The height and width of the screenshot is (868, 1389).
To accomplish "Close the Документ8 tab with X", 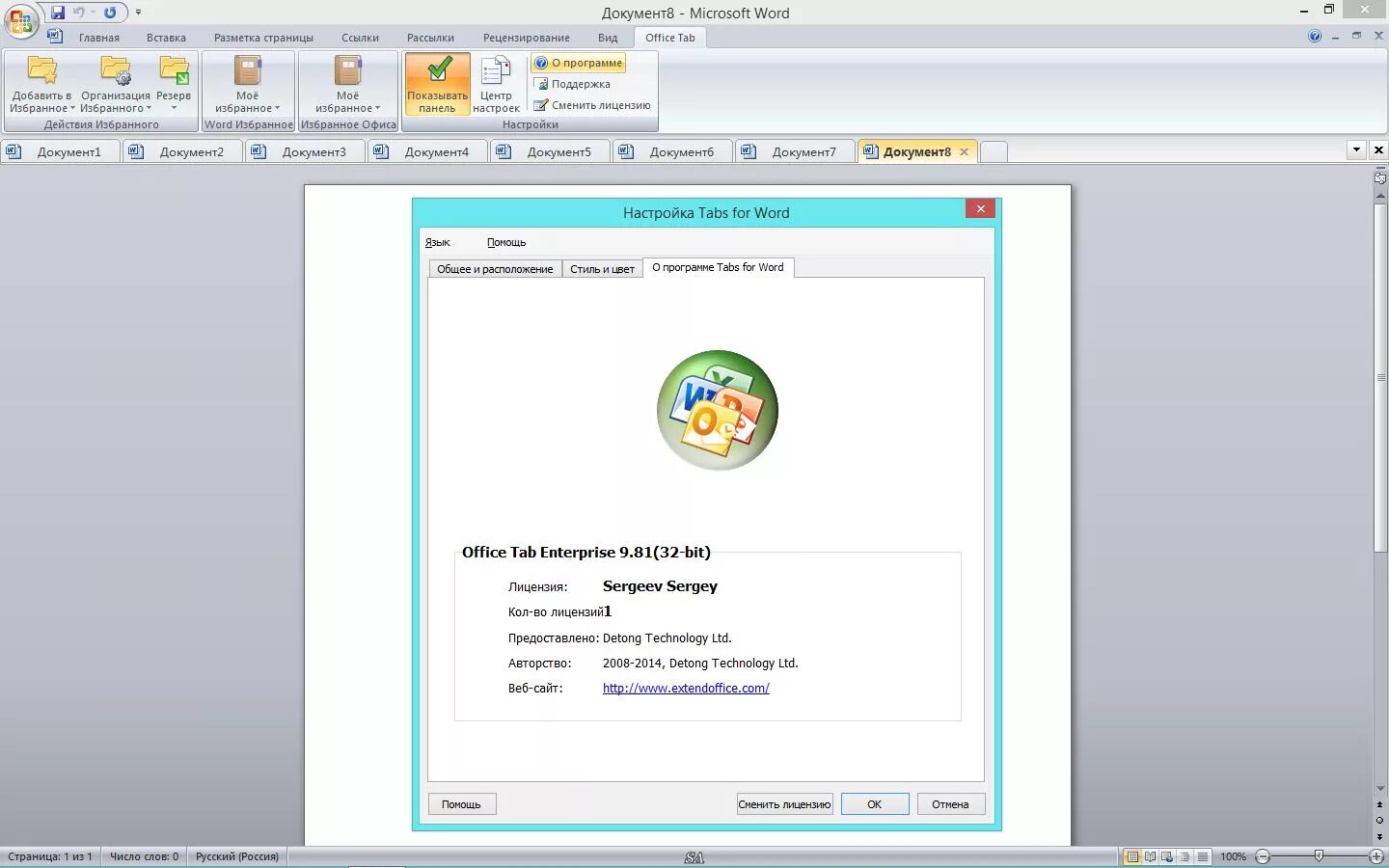I will click(x=964, y=151).
